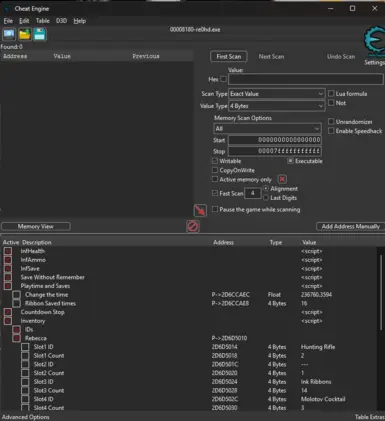This screenshot has width=385, height=421.
Task: Select the Slot3 Count row
Action: point(189,390)
